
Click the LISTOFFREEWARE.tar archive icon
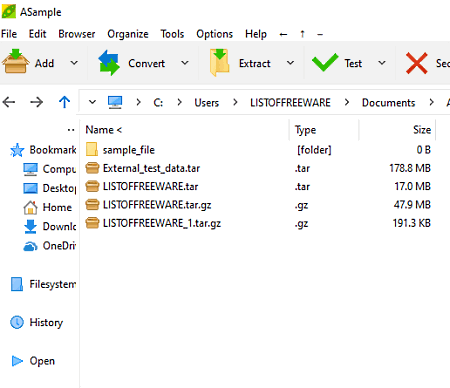click(x=92, y=186)
